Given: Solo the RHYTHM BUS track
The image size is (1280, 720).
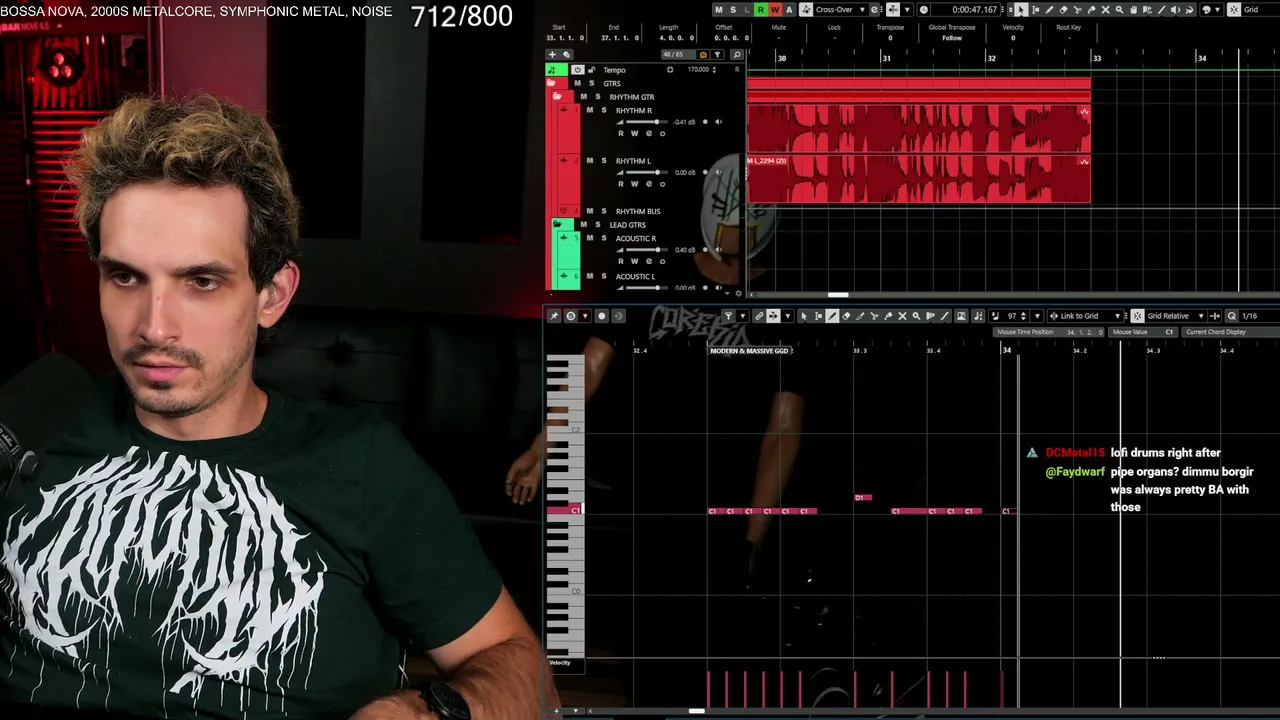Looking at the screenshot, I should coord(603,211).
